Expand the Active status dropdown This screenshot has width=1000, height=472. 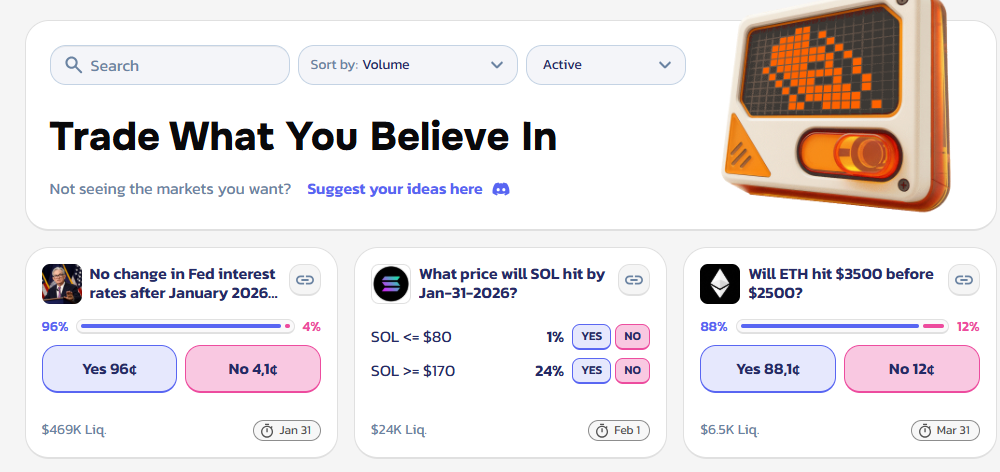click(605, 65)
